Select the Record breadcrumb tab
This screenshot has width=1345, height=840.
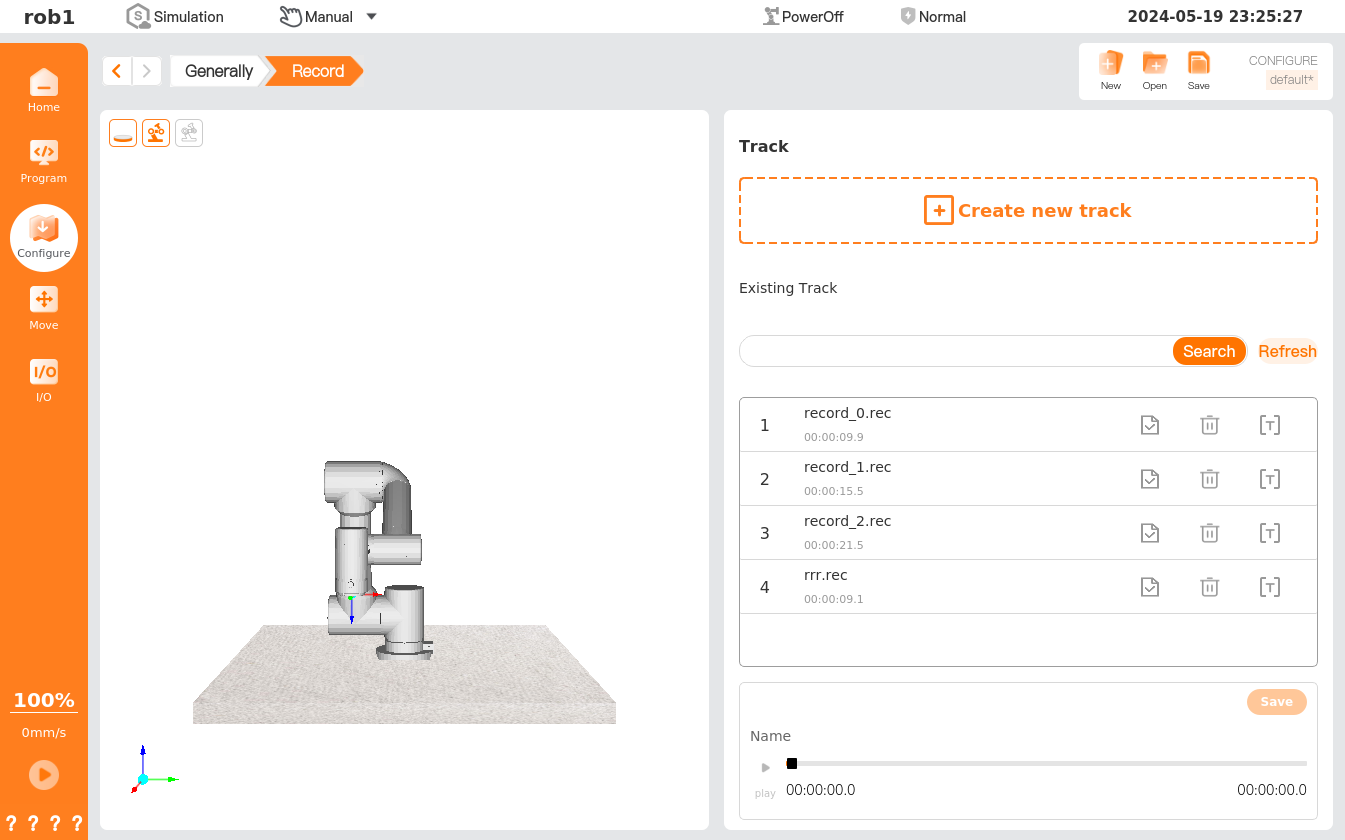click(317, 71)
